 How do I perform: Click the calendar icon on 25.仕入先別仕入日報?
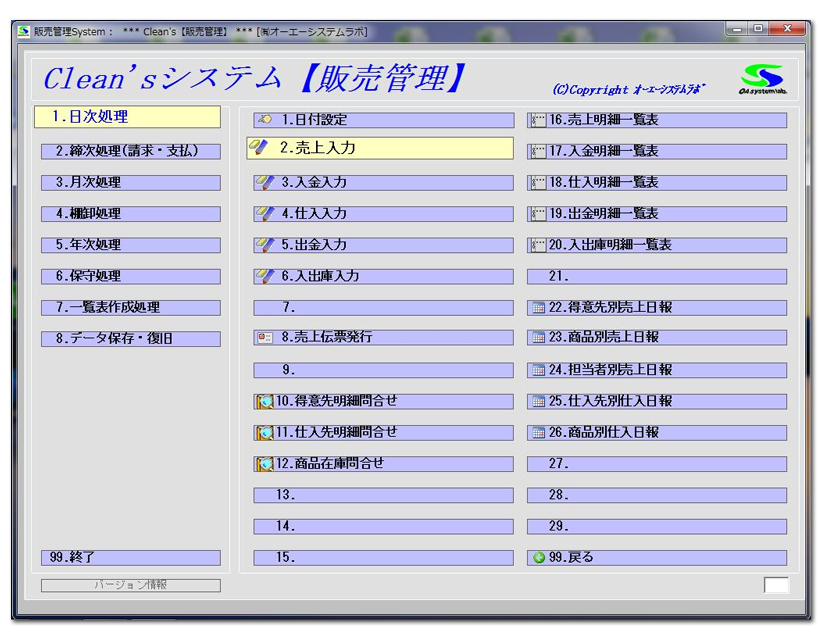point(539,402)
